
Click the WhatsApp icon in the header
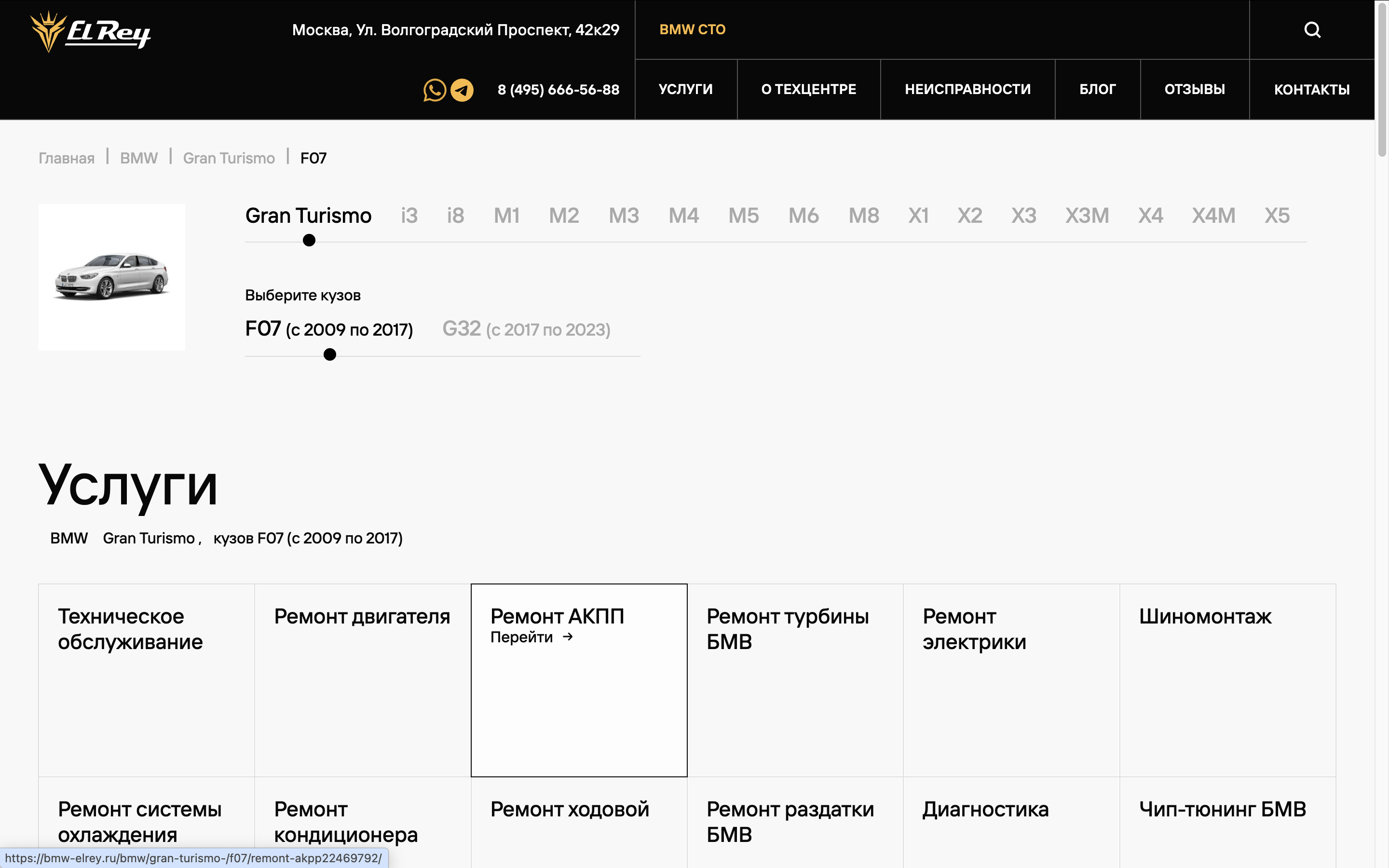pos(435,90)
